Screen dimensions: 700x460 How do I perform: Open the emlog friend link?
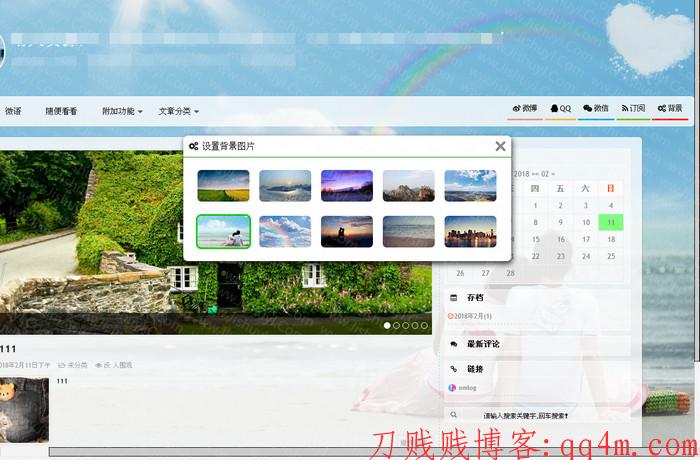[470, 387]
